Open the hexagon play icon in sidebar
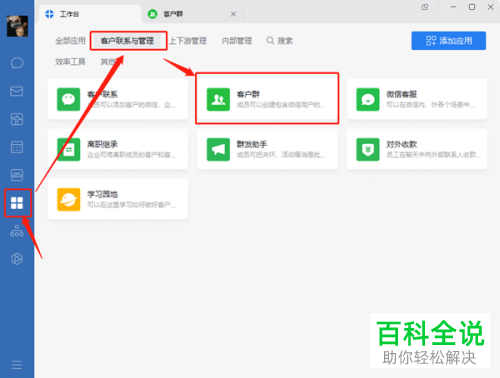Screen dimensions: 500x378 tap(17, 259)
